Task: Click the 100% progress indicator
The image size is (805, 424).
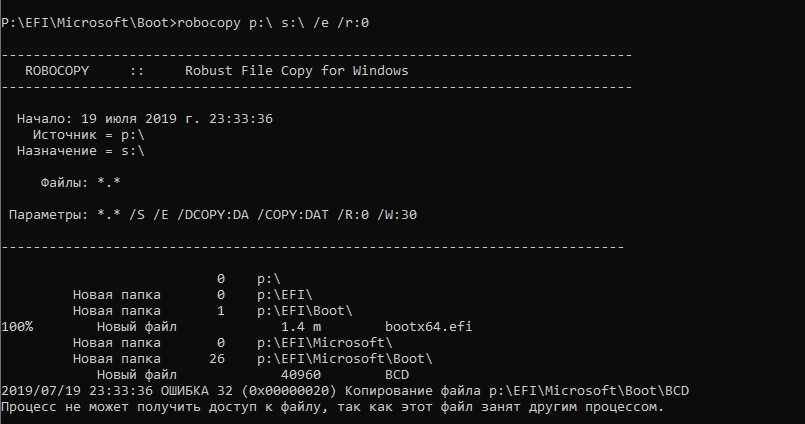Action: point(18,327)
